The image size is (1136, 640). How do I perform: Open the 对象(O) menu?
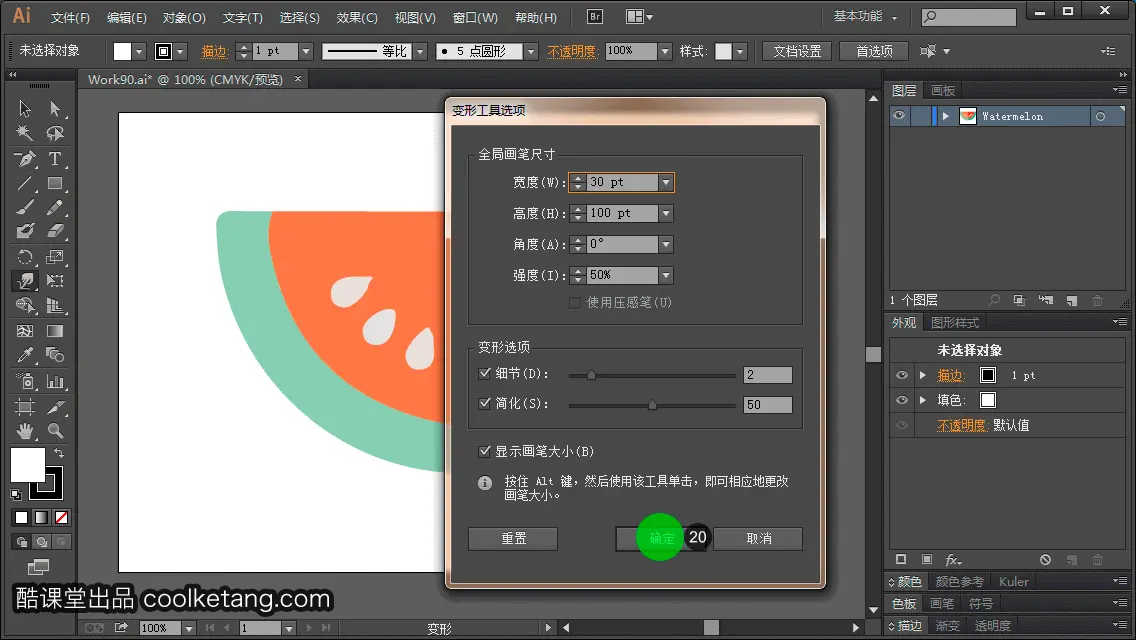click(x=184, y=17)
